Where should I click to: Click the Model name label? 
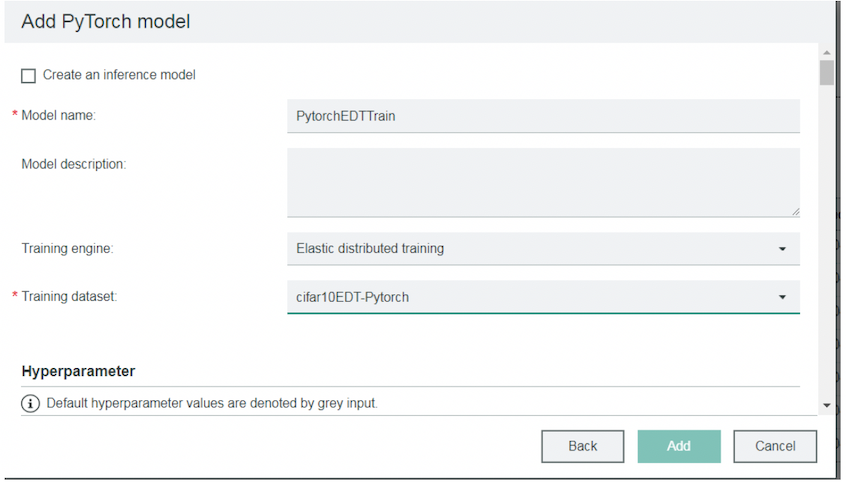[58, 115]
